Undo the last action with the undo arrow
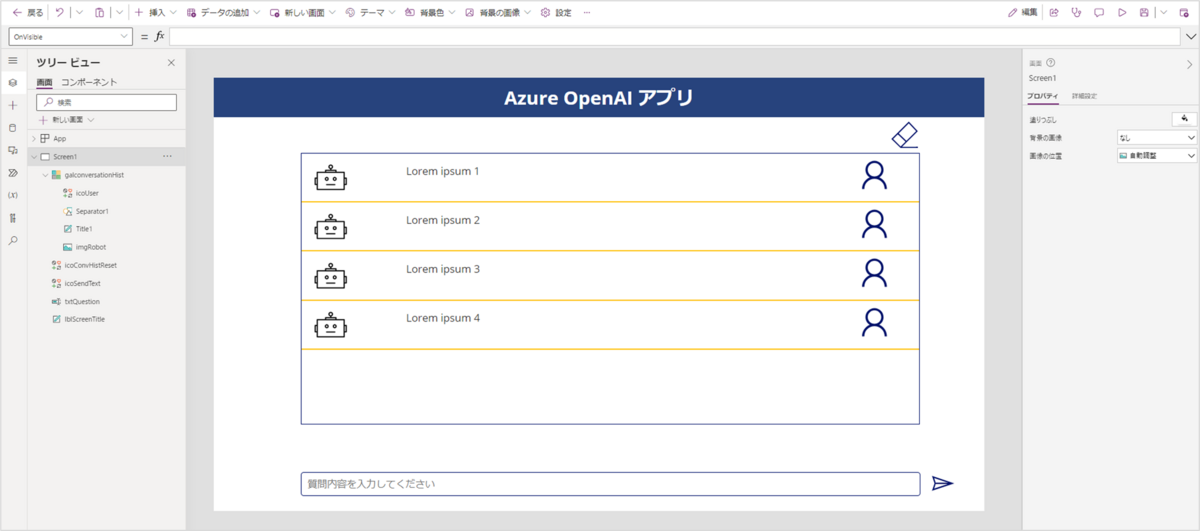Viewport: 1200px width, 531px height. [59, 12]
